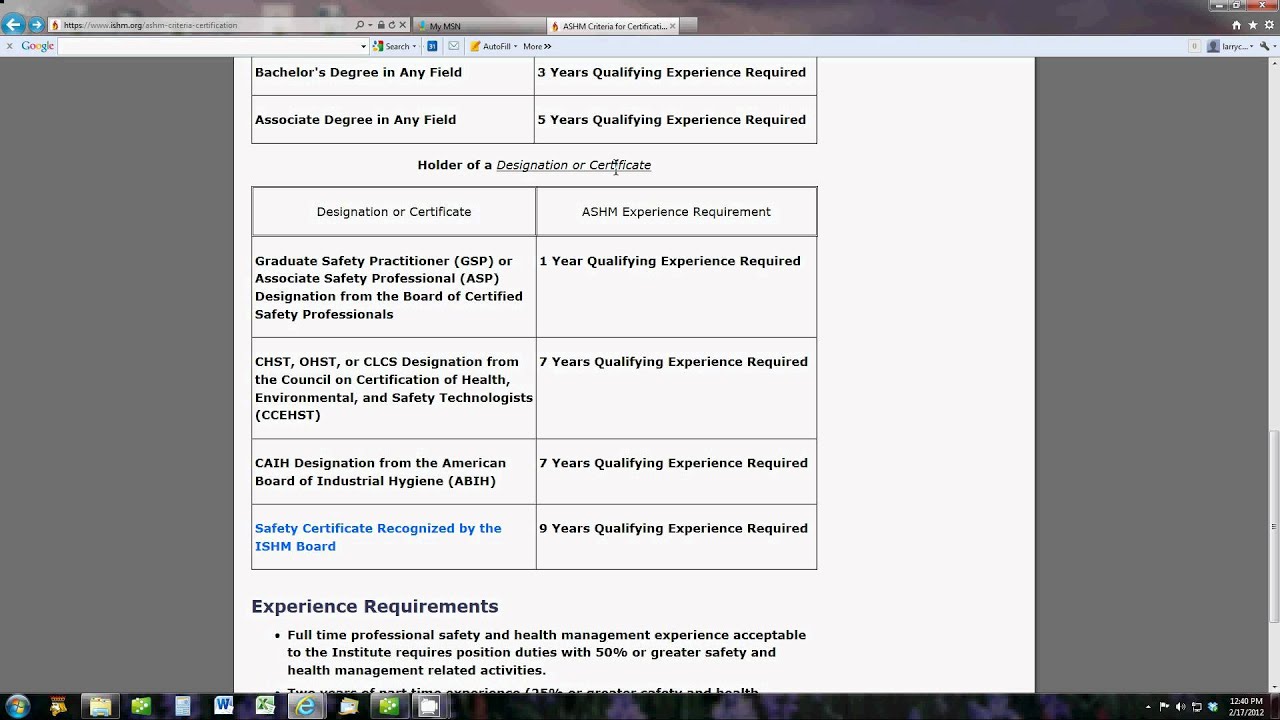Open Microsoft Word from the taskbar
Image resolution: width=1280 pixels, height=720 pixels.
(223, 706)
